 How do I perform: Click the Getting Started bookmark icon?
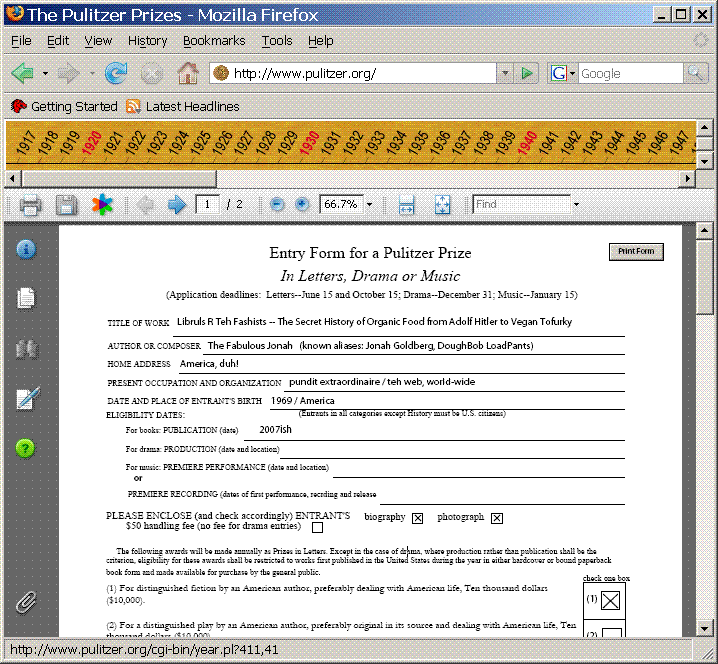[x=18, y=106]
